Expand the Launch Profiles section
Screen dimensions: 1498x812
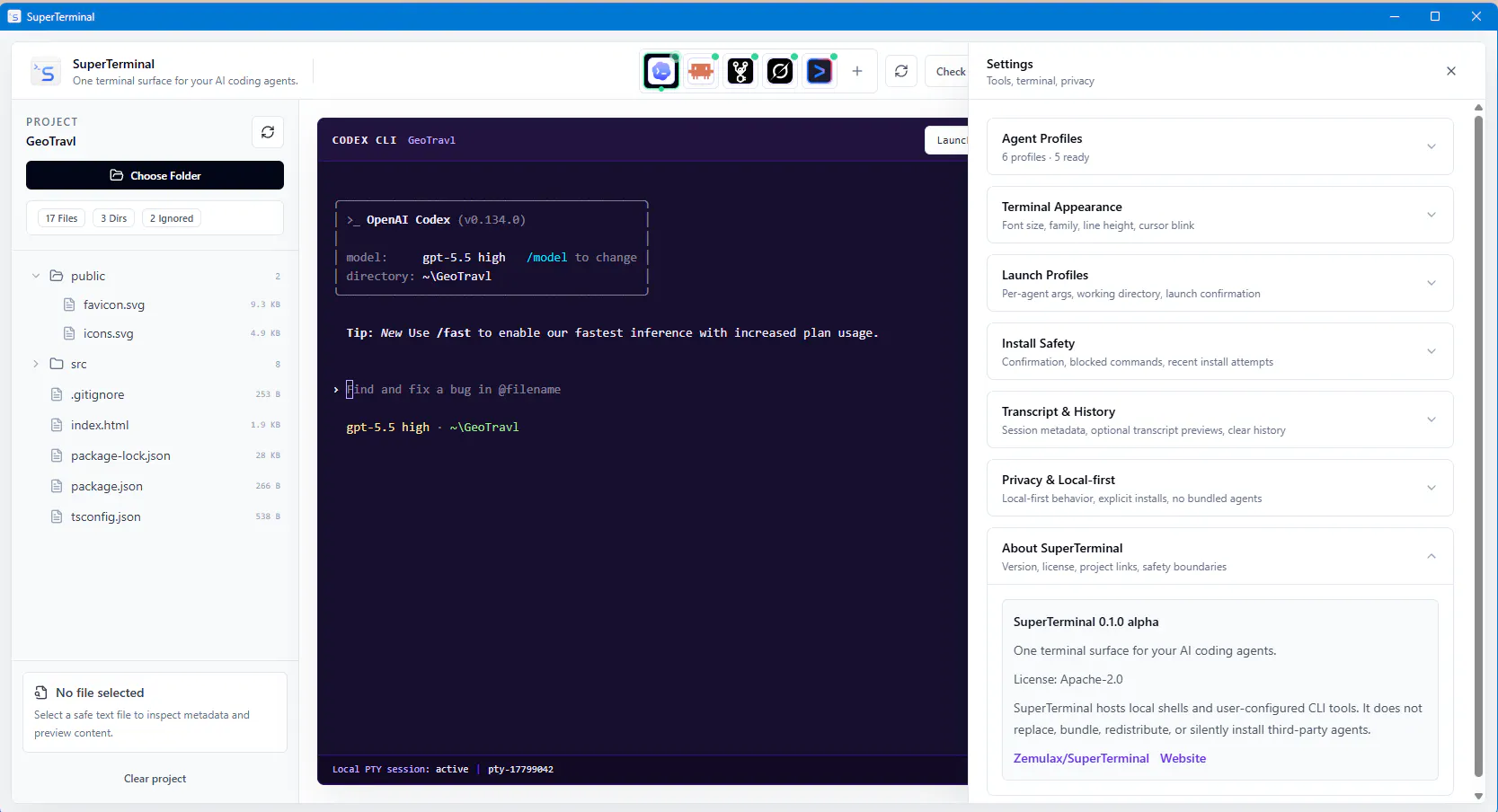pos(1219,283)
